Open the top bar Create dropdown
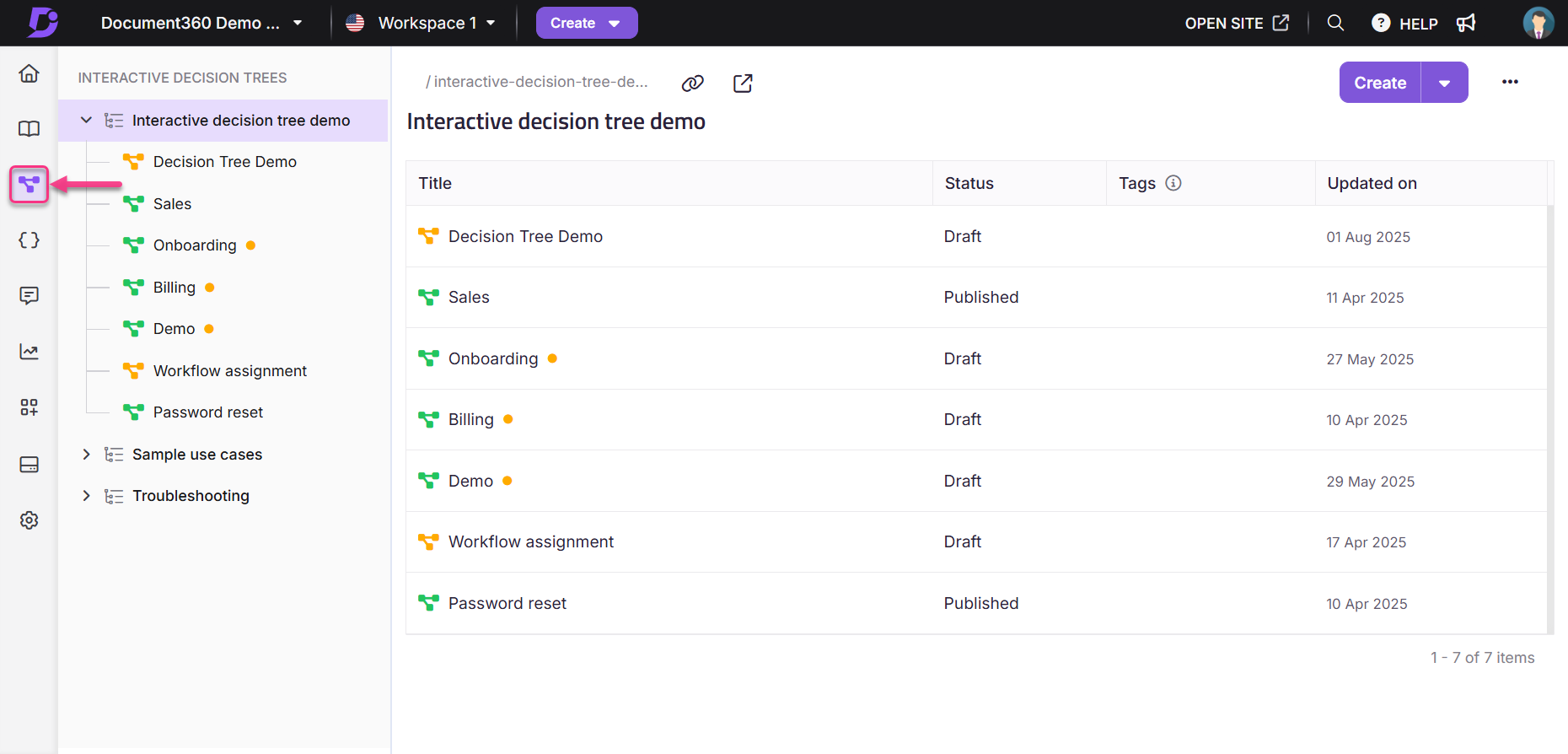Screen dimensions: 1568x754 click(x=587, y=23)
